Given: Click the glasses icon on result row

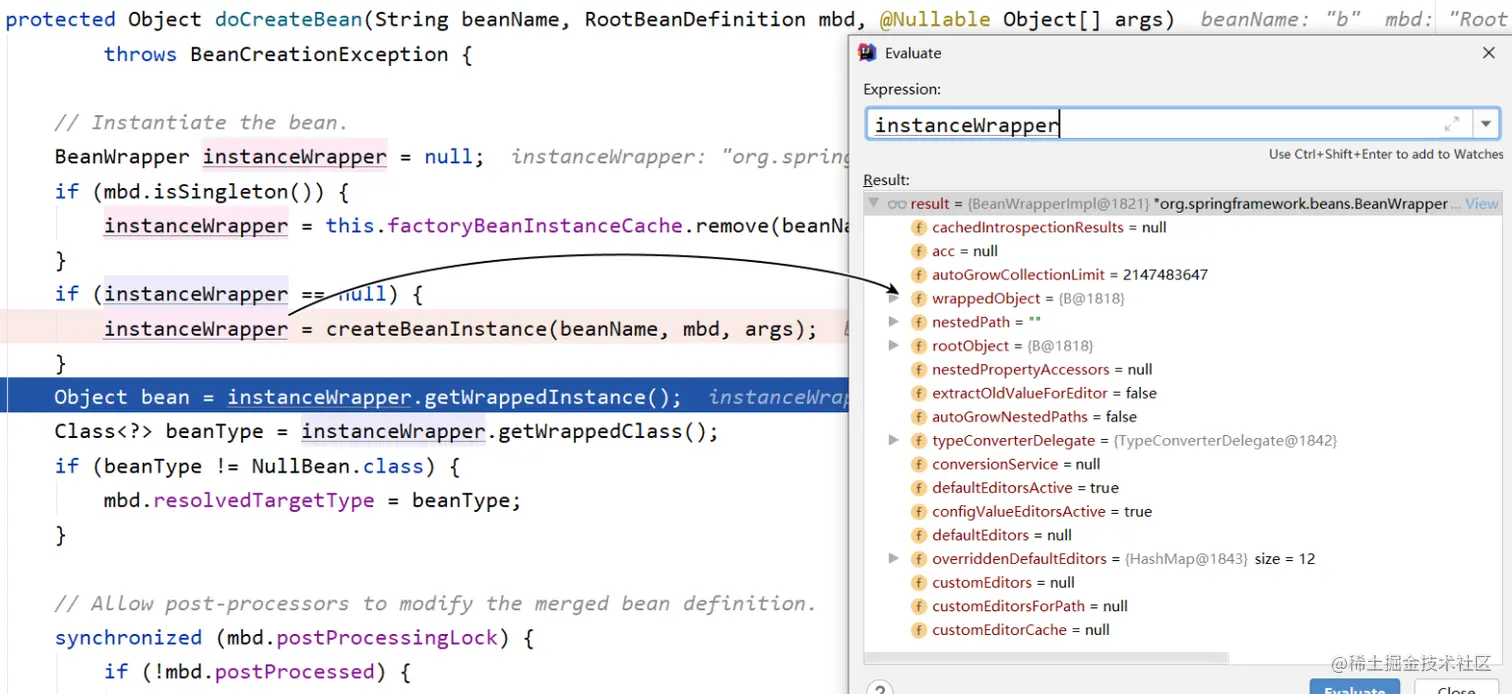Looking at the screenshot, I should point(897,203).
